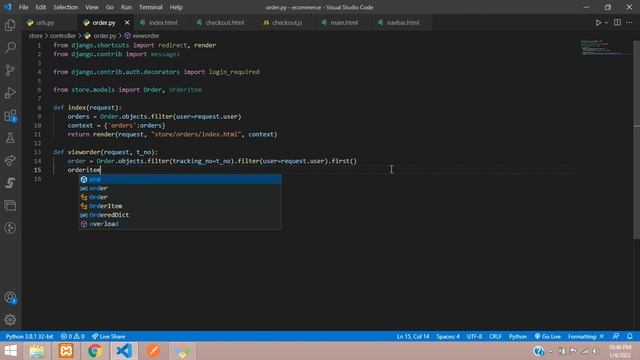Open the Terminal menu

pos(151,7)
